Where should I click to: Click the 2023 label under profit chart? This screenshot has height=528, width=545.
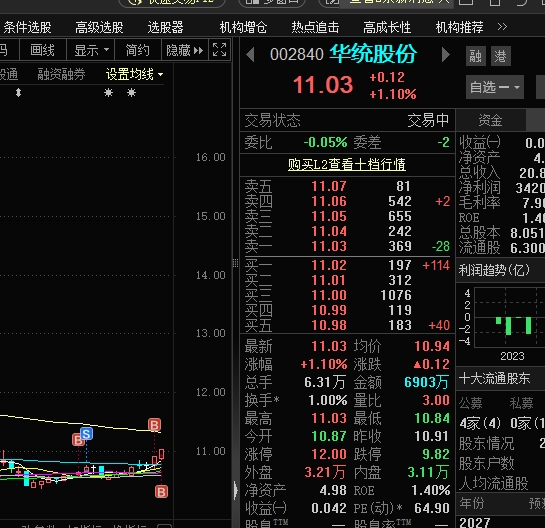pyautogui.click(x=512, y=356)
